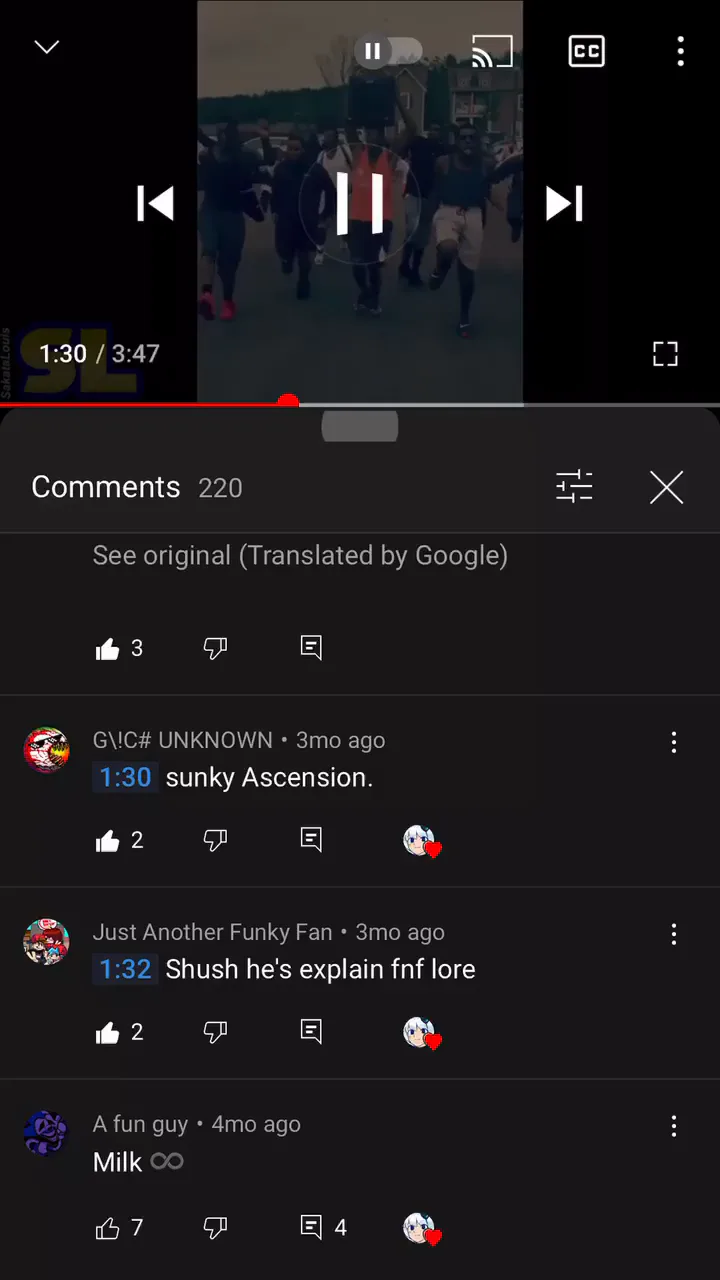
Task: Close the Comments panel
Action: [x=666, y=487]
